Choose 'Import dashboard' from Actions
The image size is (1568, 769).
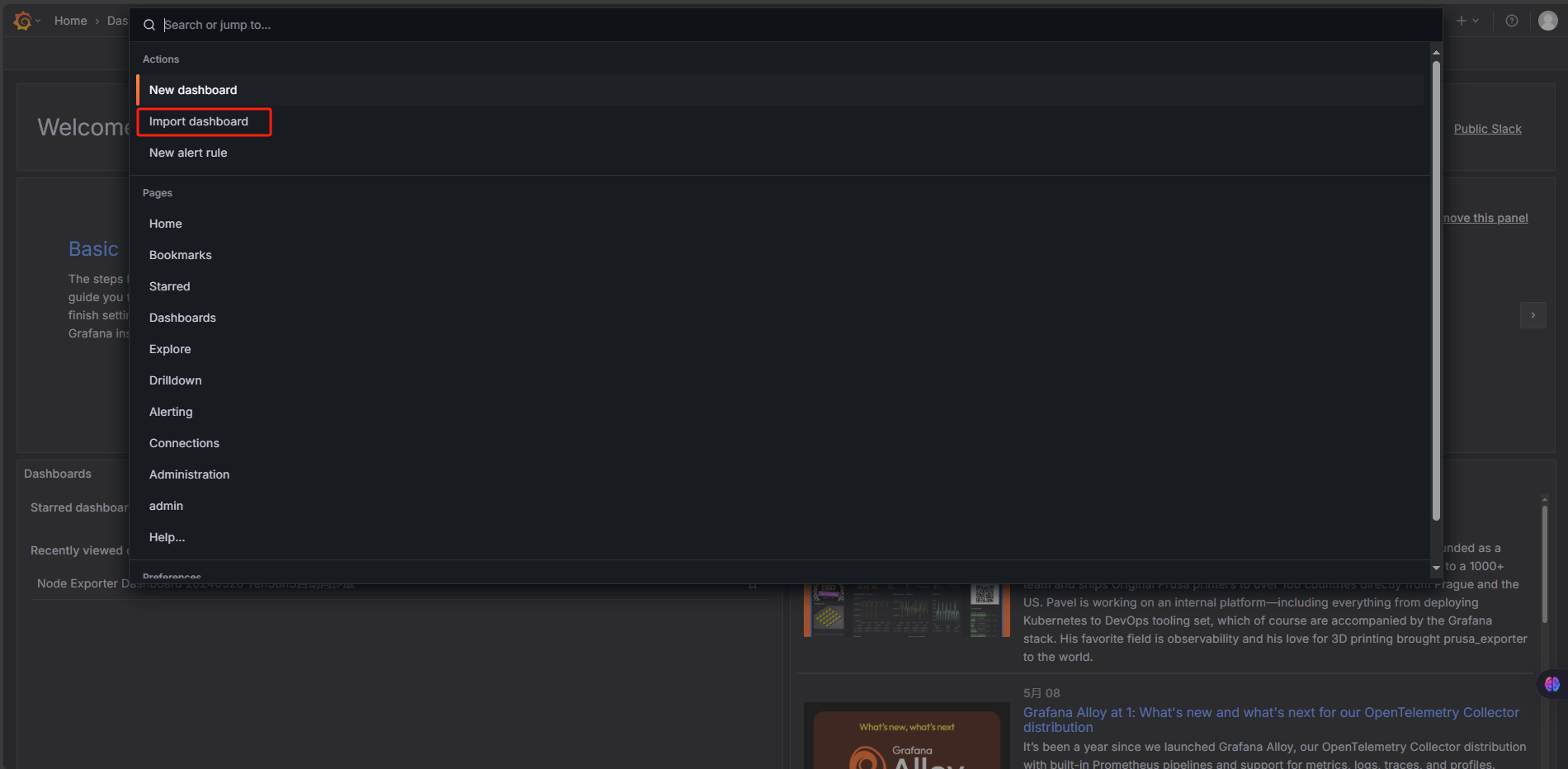[x=780, y=121]
